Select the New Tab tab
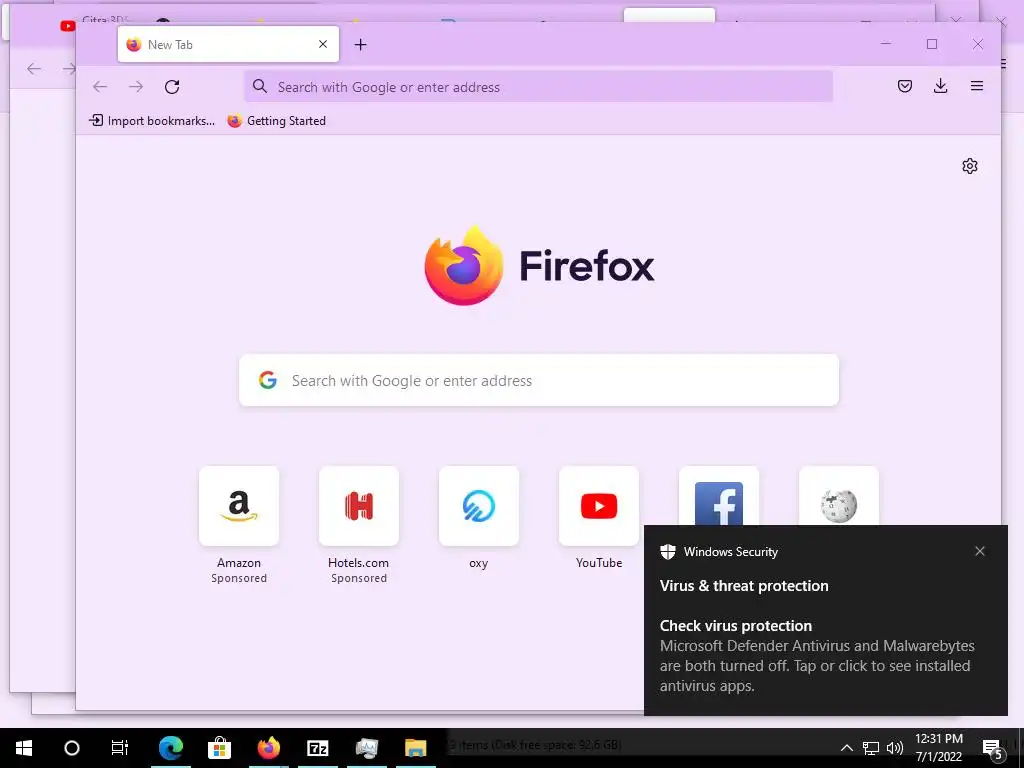Screen dimensions: 1024x768 click(x=228, y=44)
